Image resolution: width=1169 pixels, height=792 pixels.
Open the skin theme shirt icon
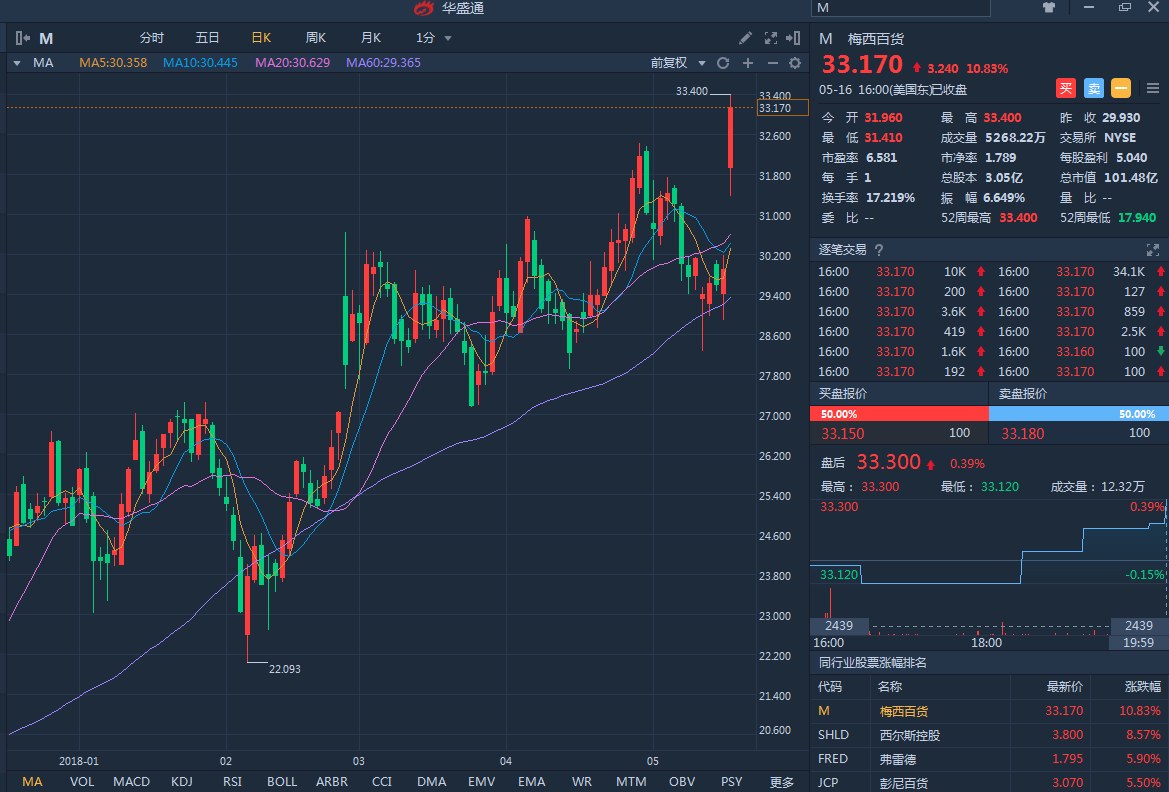[1049, 7]
